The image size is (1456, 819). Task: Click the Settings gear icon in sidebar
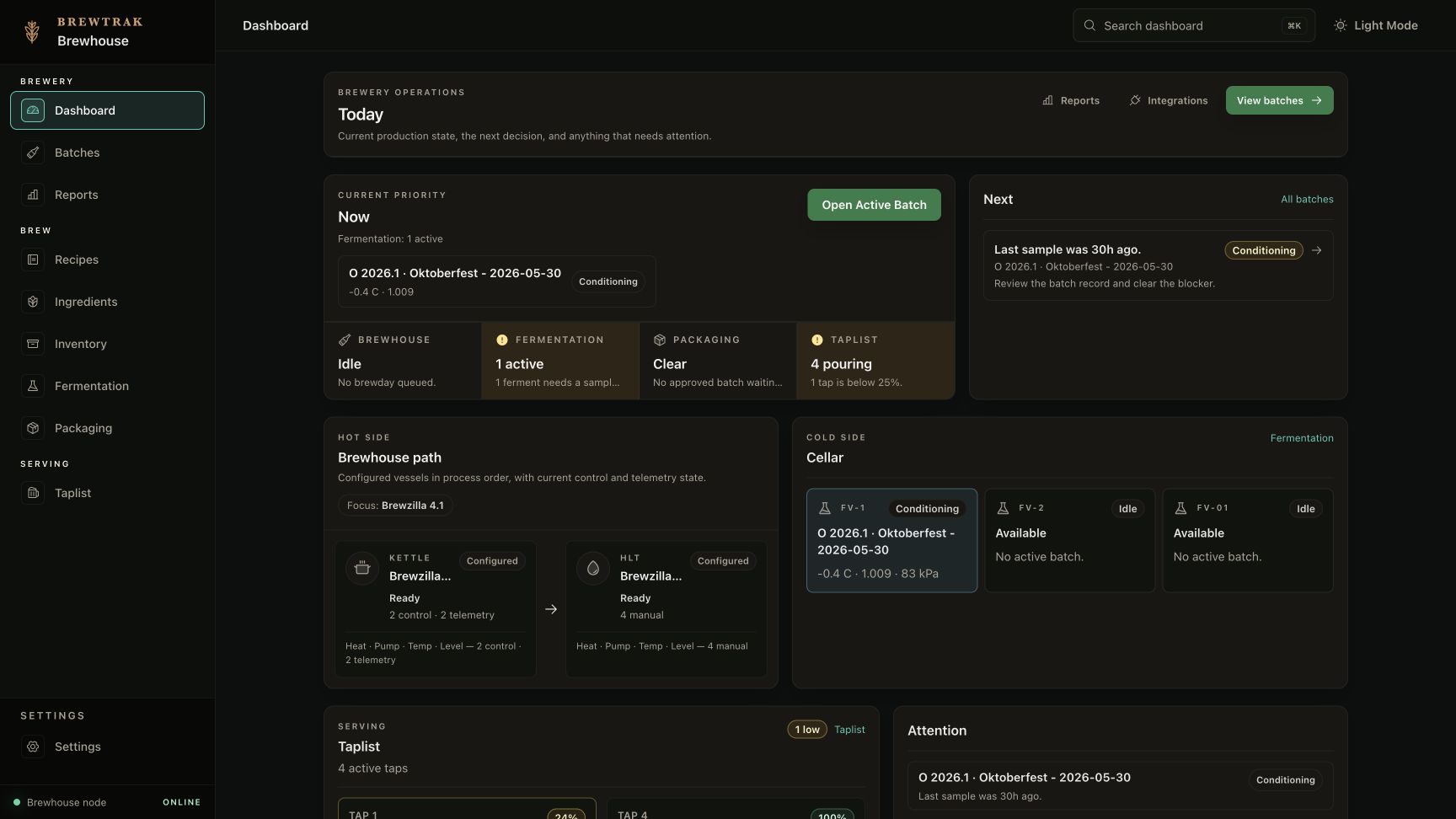(33, 747)
